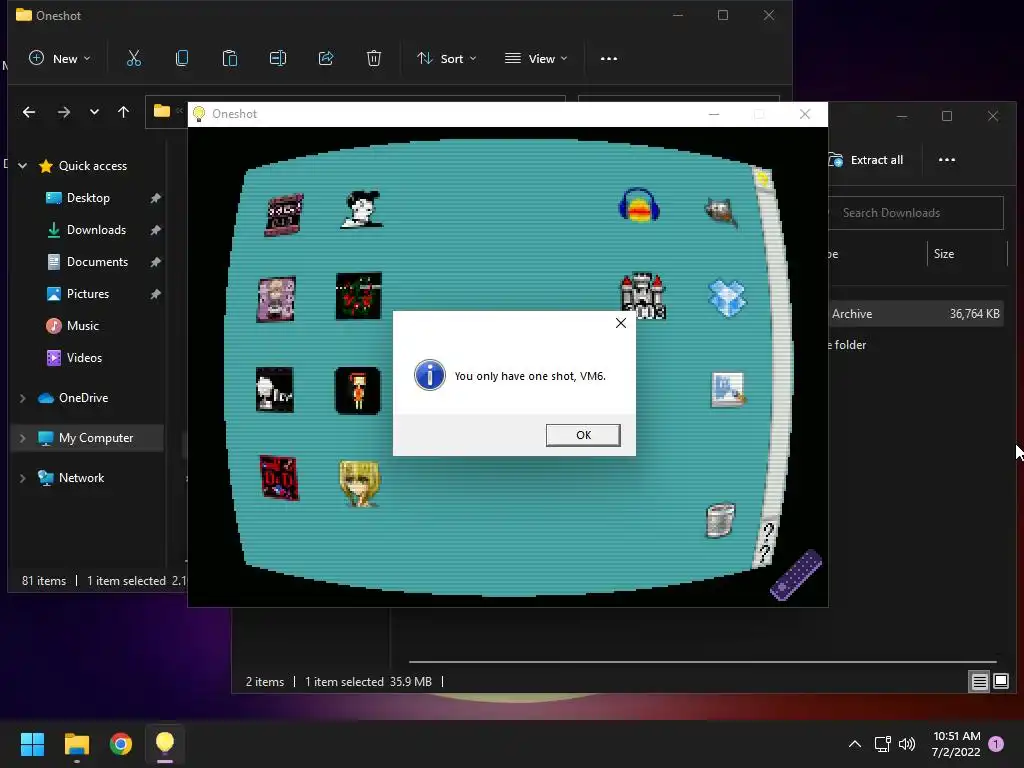Switch to details view in Downloads window
Viewport: 1024px width, 768px height.
(x=979, y=682)
